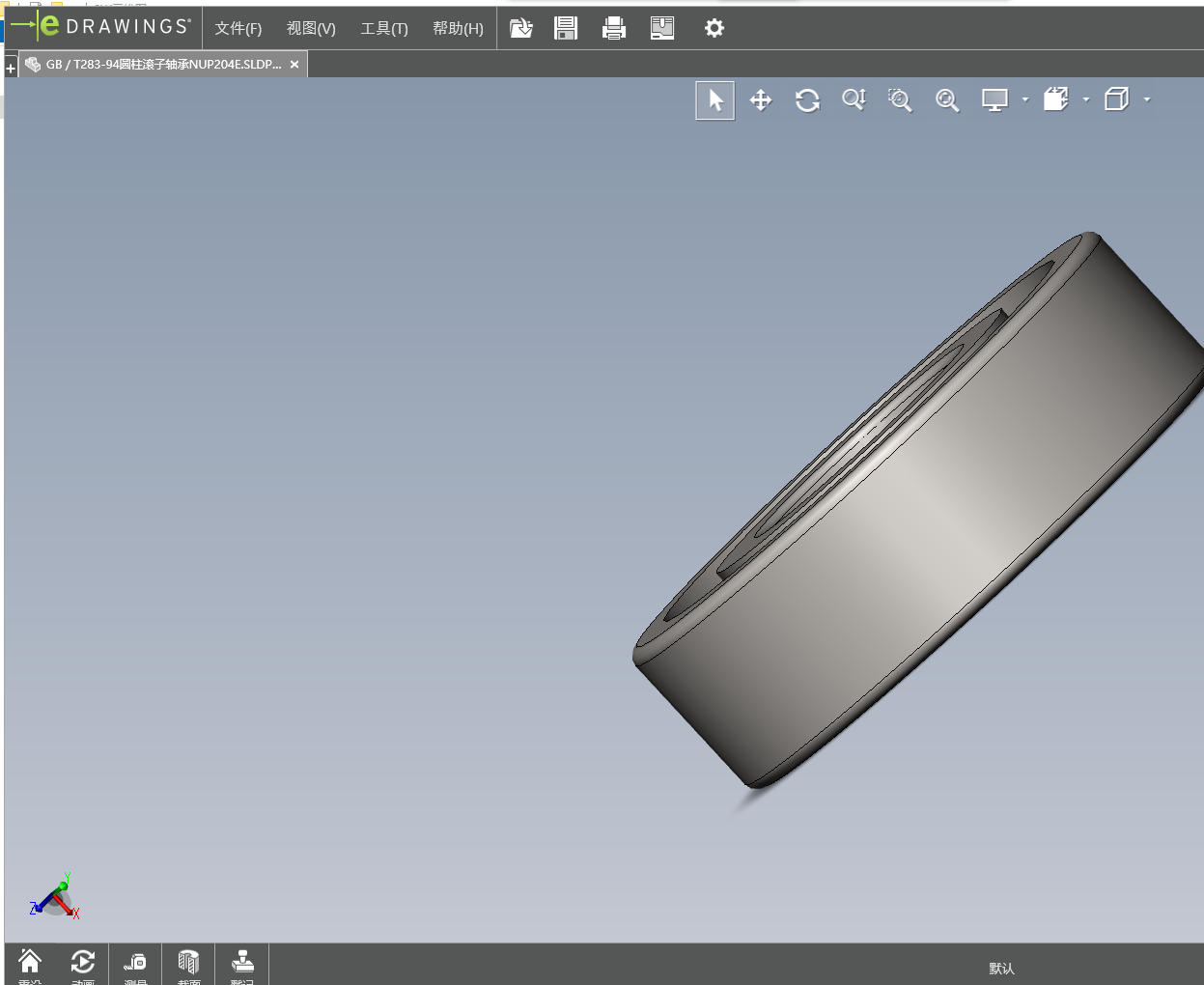The height and width of the screenshot is (985, 1204).
Task: Play the Animate (动画) view sequence
Action: tap(82, 964)
